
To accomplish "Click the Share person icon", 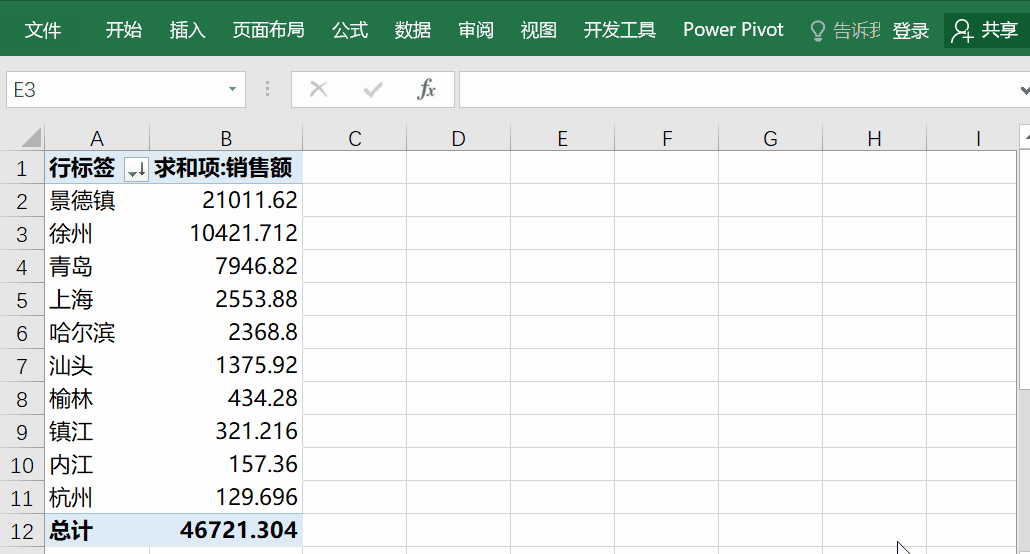I will 962,30.
